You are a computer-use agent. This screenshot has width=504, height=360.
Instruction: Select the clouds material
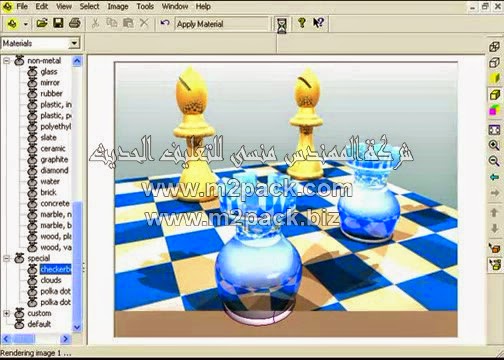point(51,280)
